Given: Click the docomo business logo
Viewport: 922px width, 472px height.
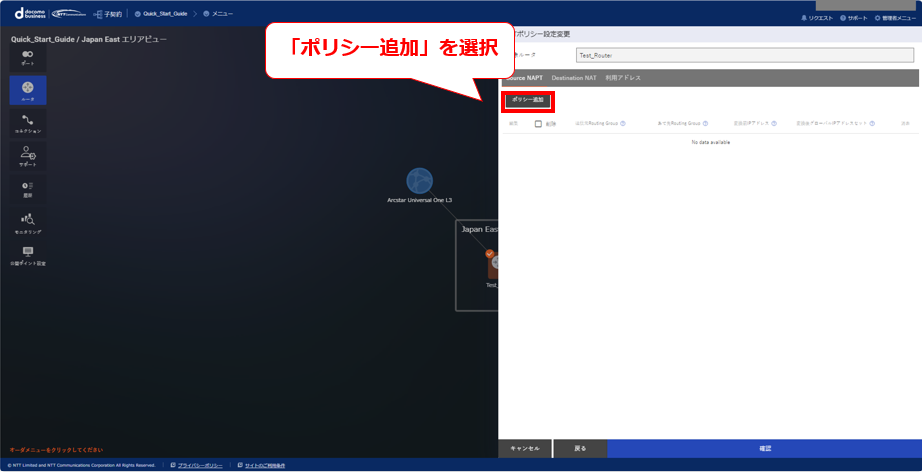Looking at the screenshot, I should (31, 13).
